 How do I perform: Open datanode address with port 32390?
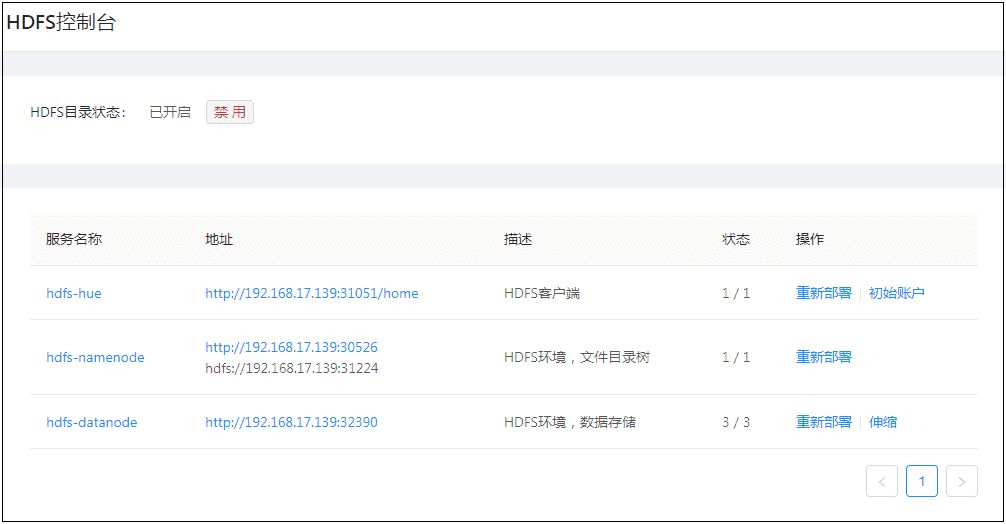[x=291, y=422]
